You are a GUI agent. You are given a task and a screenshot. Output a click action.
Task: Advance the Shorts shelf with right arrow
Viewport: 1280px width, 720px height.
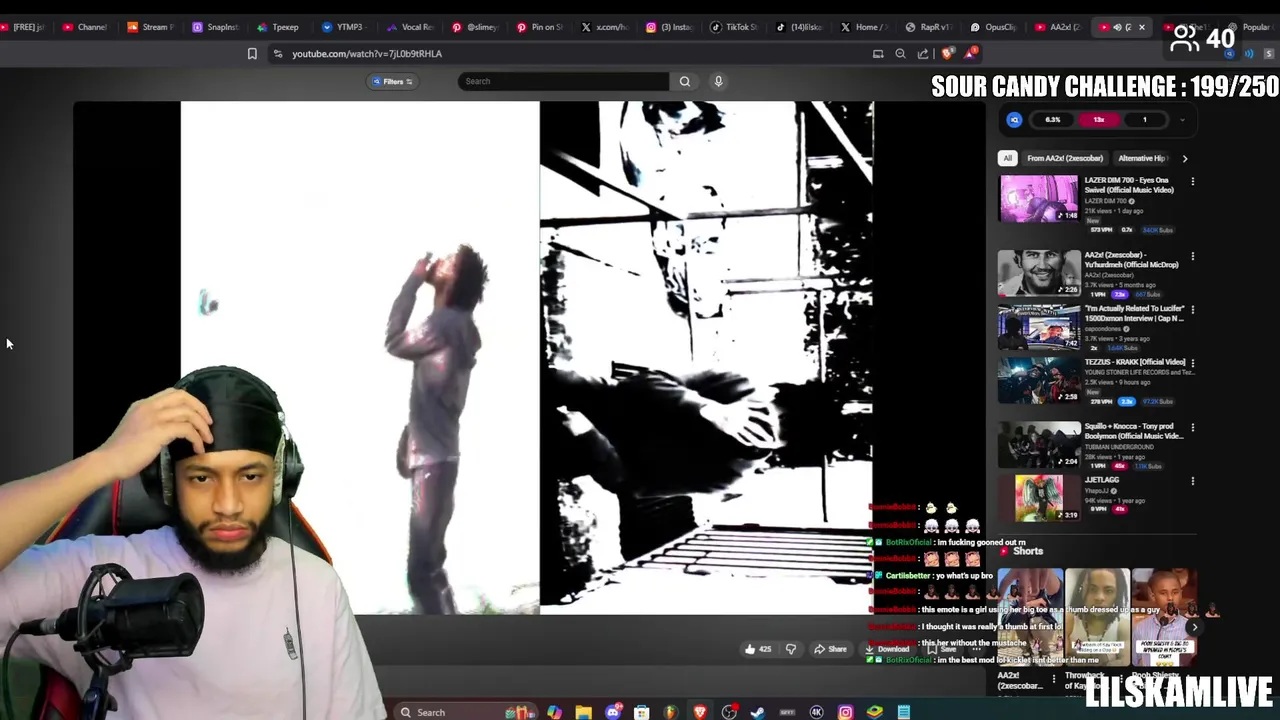(x=1194, y=627)
